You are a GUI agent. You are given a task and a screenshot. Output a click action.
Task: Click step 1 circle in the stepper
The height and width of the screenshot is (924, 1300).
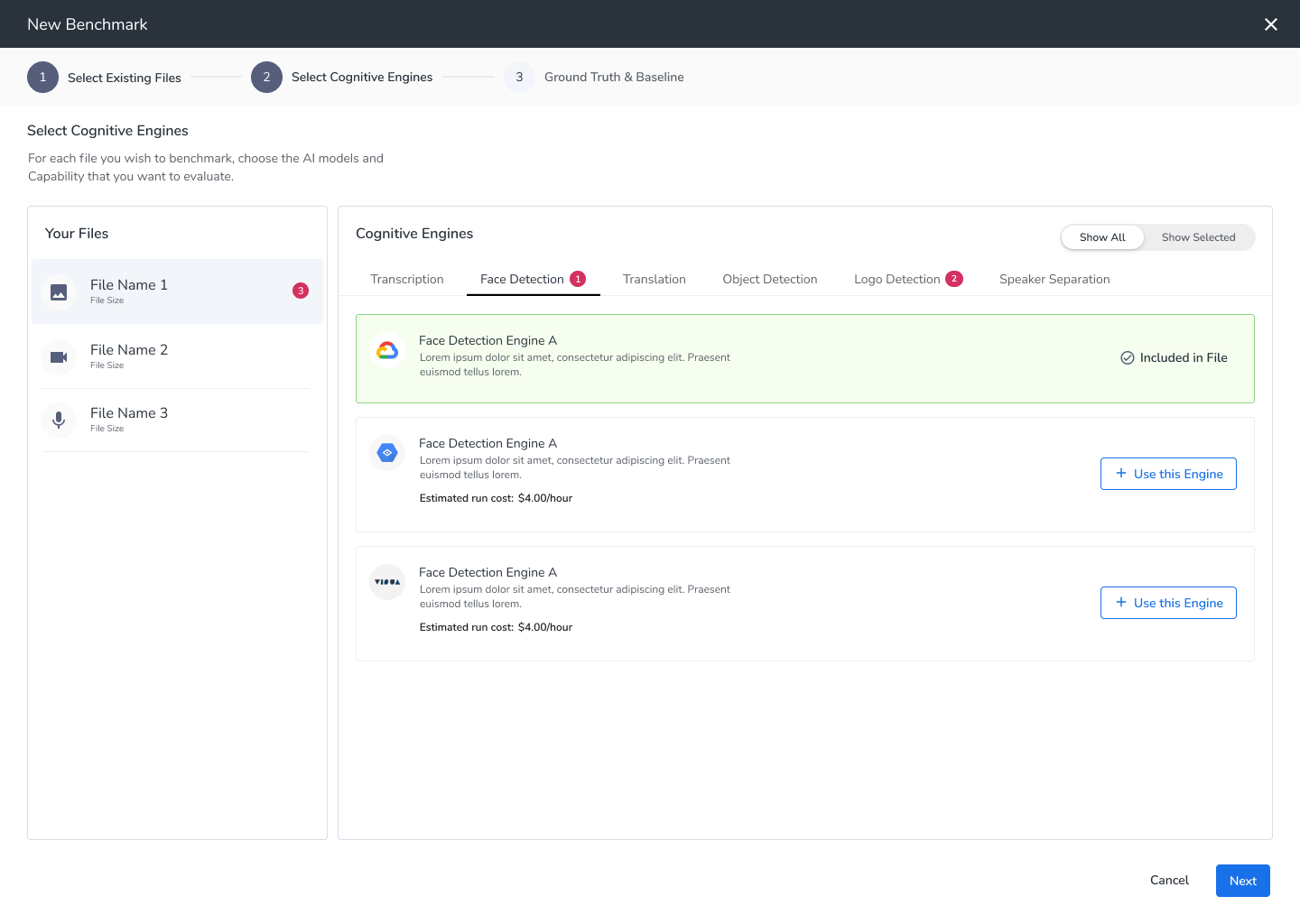point(42,78)
